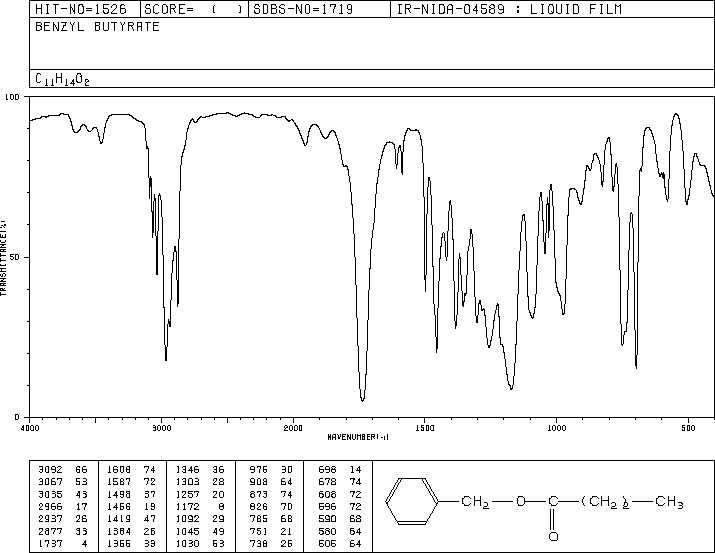Pick the 1303 wavenumber value
This screenshot has height=553, width=715.
click(x=187, y=481)
